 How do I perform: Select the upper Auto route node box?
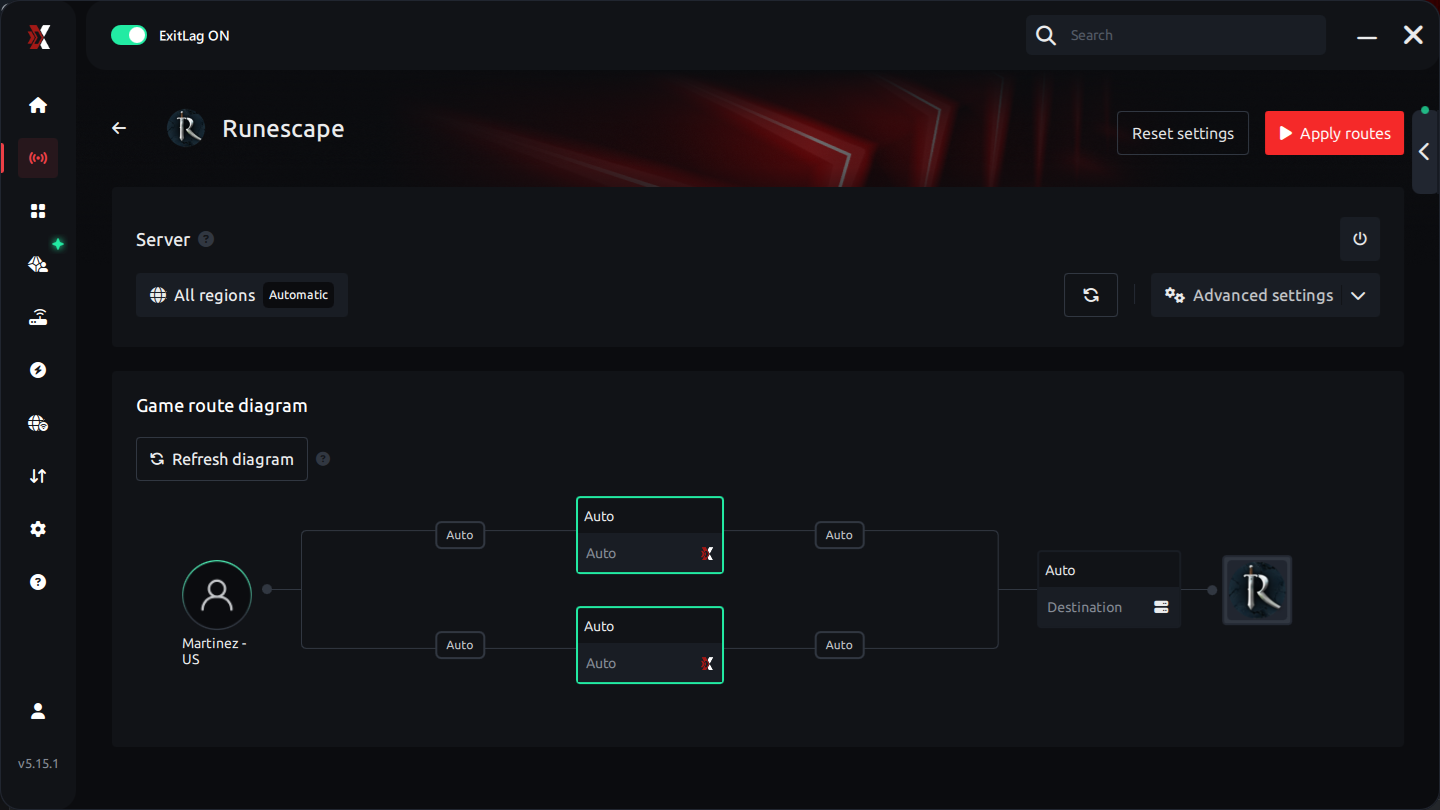point(649,535)
